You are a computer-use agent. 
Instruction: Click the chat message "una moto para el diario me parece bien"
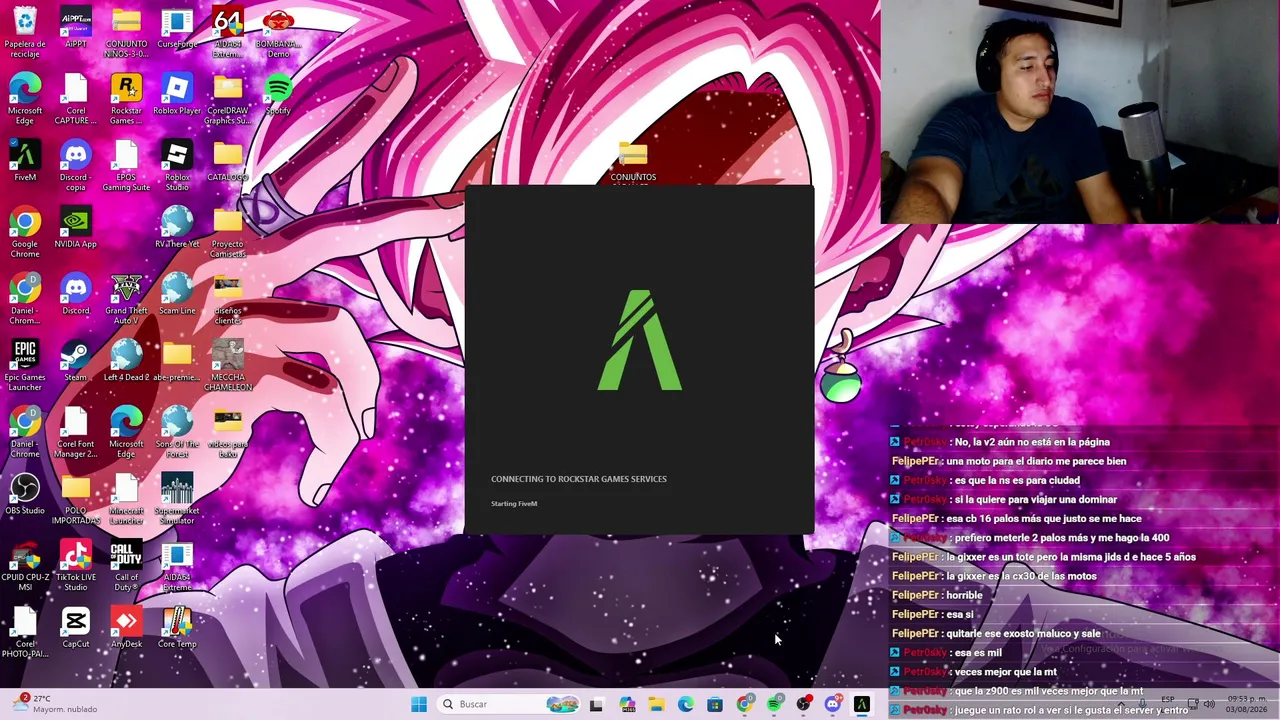[x=1036, y=461]
